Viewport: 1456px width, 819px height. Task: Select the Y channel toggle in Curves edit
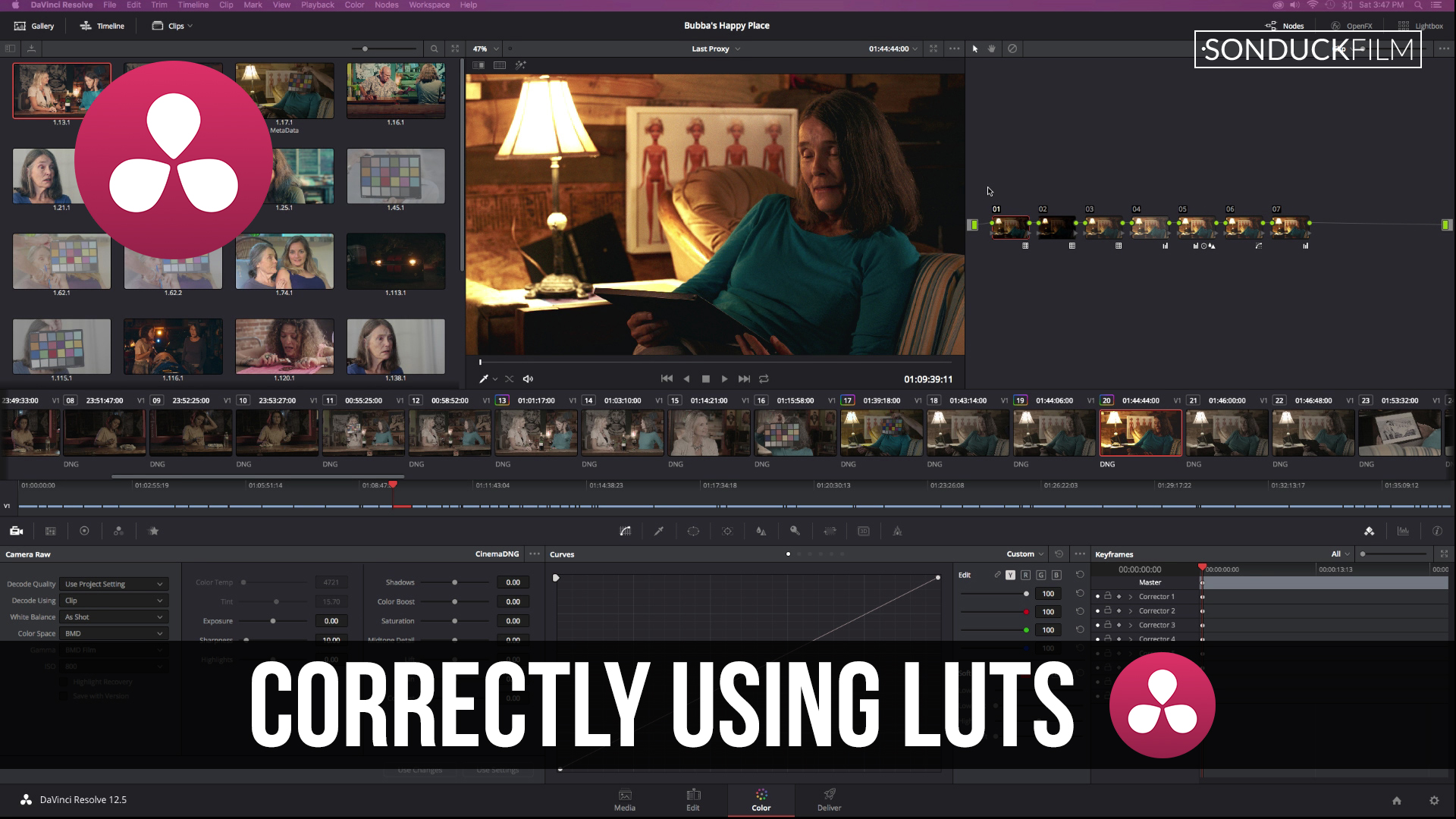[1009, 575]
